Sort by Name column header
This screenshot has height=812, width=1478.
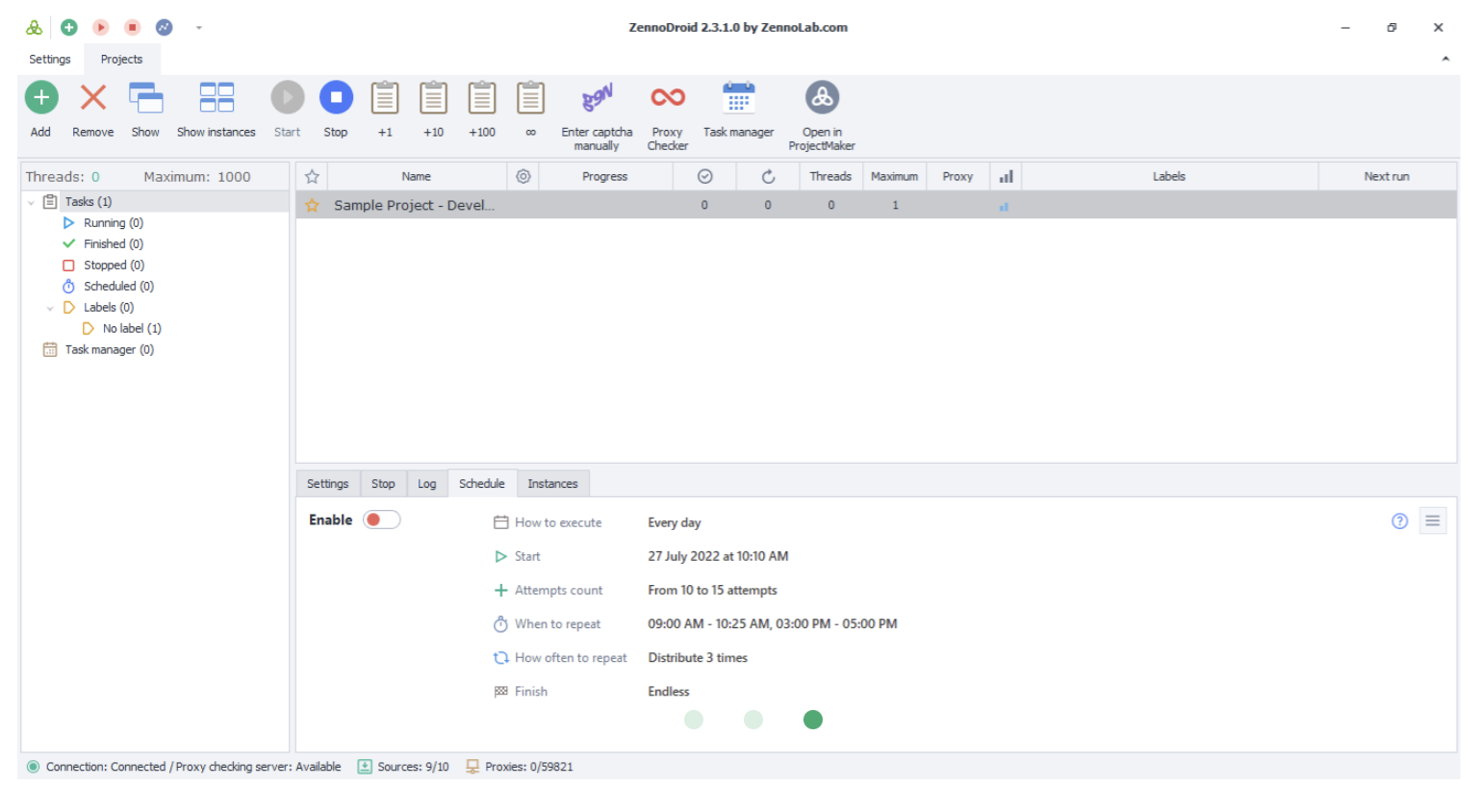417,177
